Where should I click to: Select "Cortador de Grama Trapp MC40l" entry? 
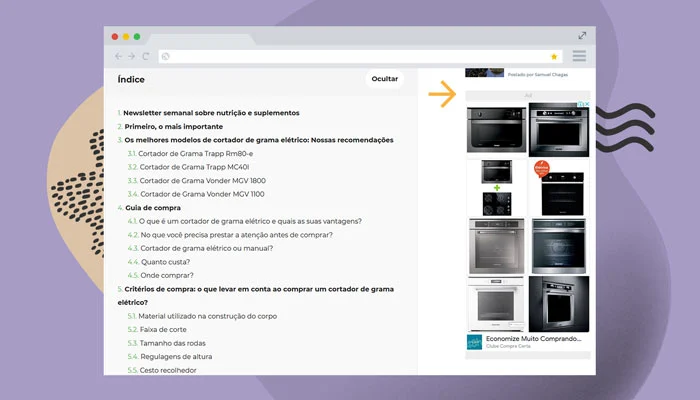194,167
